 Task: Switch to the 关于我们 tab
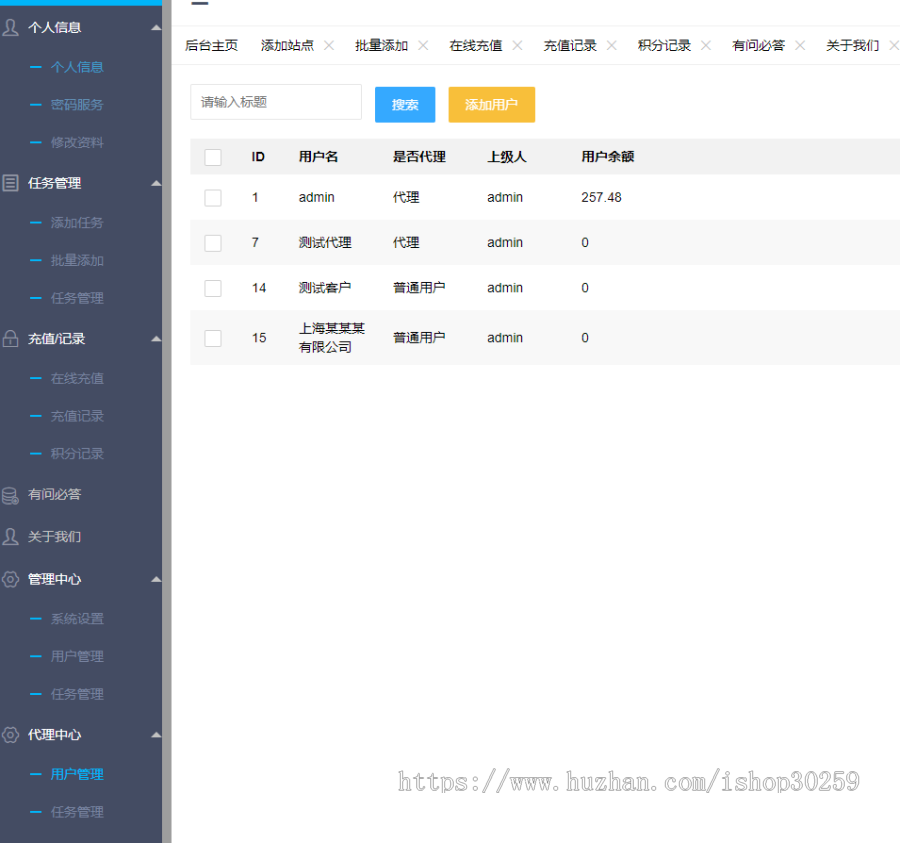(852, 45)
